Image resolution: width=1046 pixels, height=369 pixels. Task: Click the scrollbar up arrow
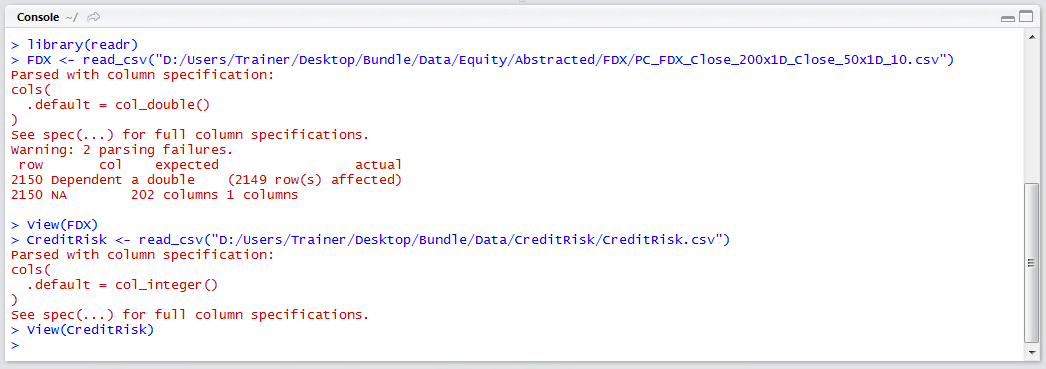pos(1031,39)
